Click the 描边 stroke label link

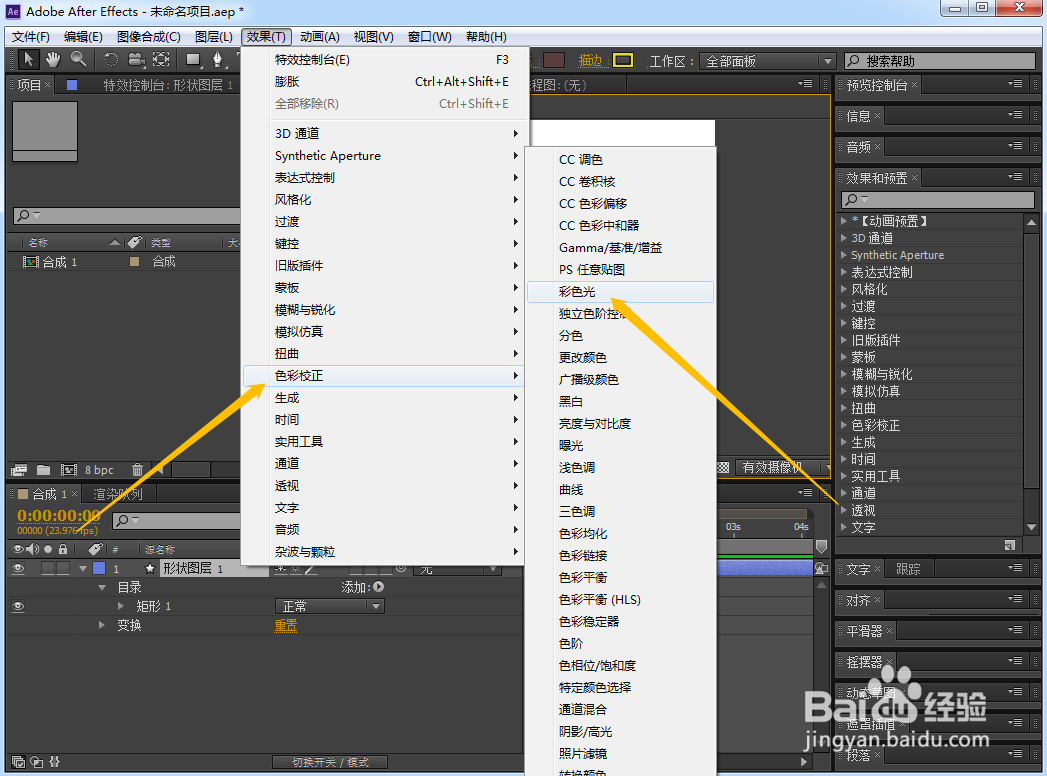pyautogui.click(x=590, y=61)
